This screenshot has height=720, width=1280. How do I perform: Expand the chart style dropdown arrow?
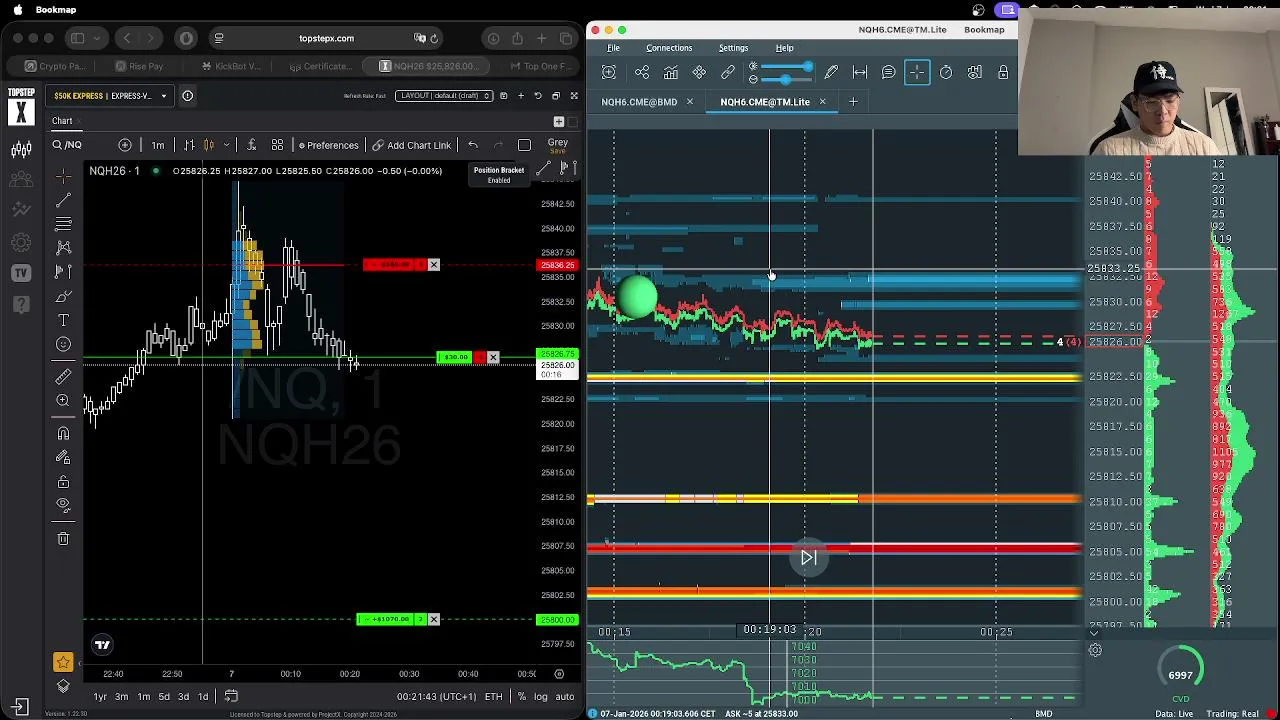coord(226,145)
